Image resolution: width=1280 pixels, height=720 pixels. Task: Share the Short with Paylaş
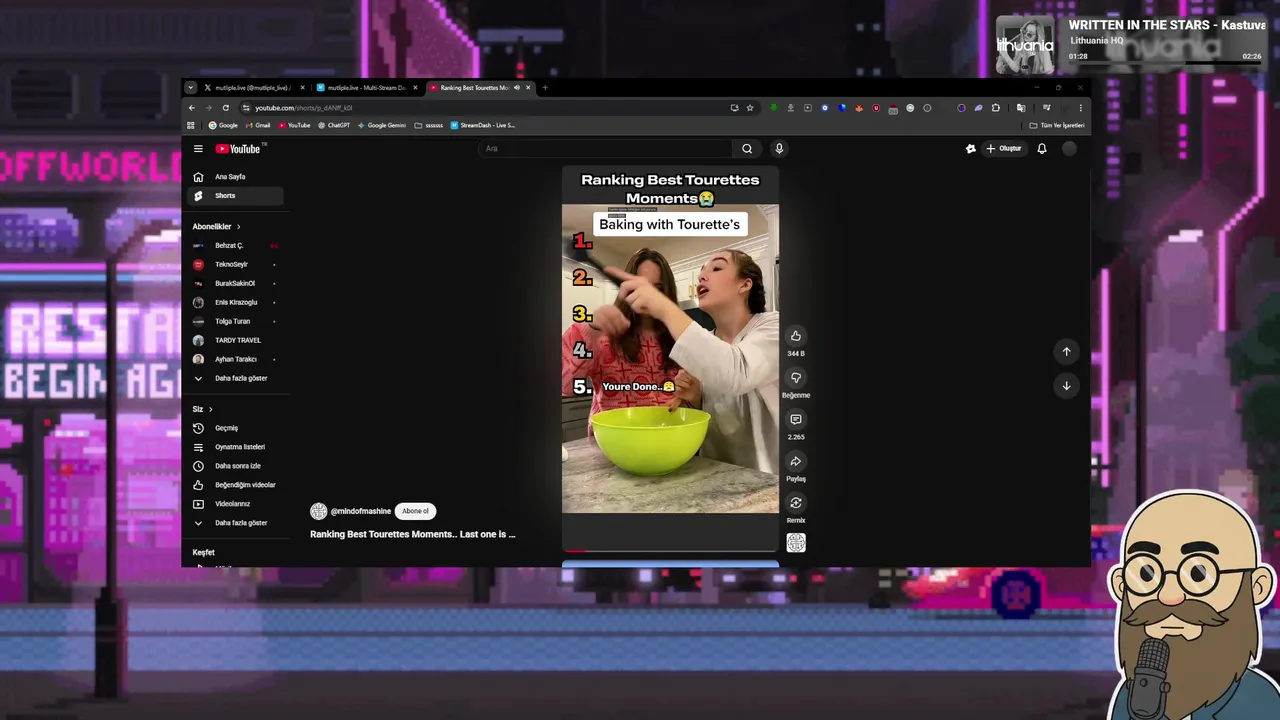(796, 462)
